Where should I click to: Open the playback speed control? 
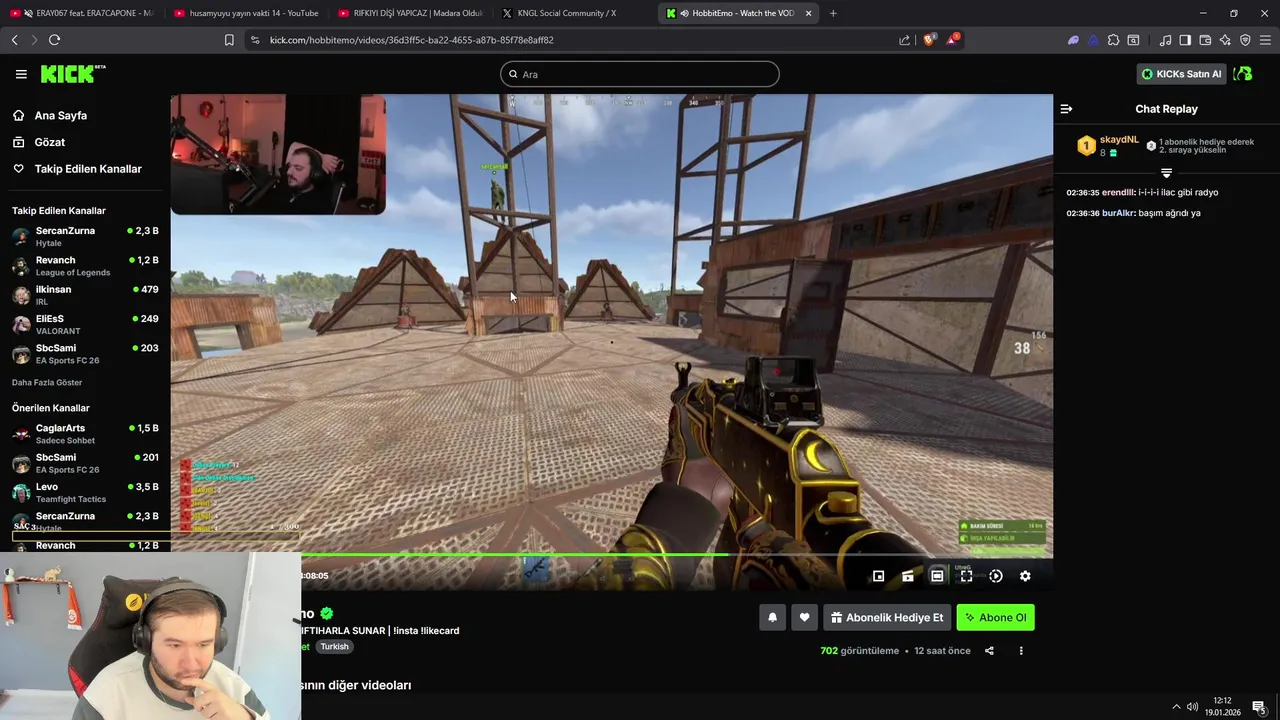[x=996, y=576]
